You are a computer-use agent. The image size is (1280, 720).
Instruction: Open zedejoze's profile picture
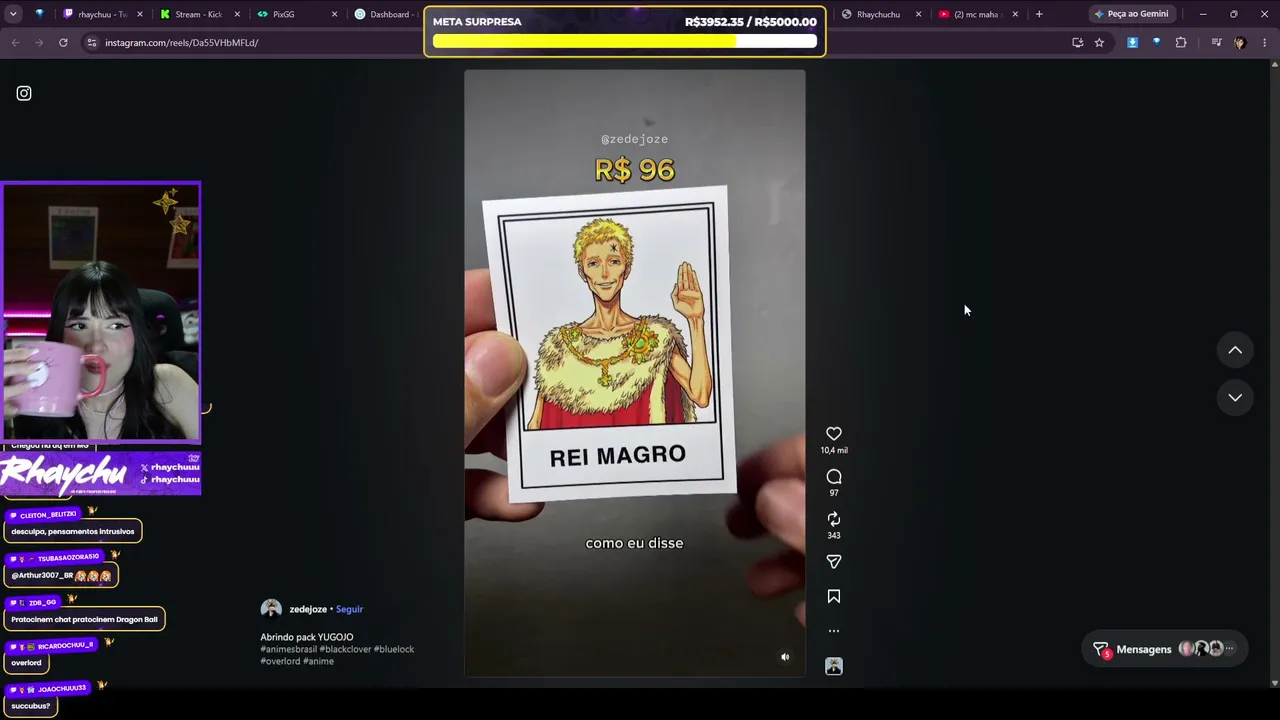(x=271, y=609)
